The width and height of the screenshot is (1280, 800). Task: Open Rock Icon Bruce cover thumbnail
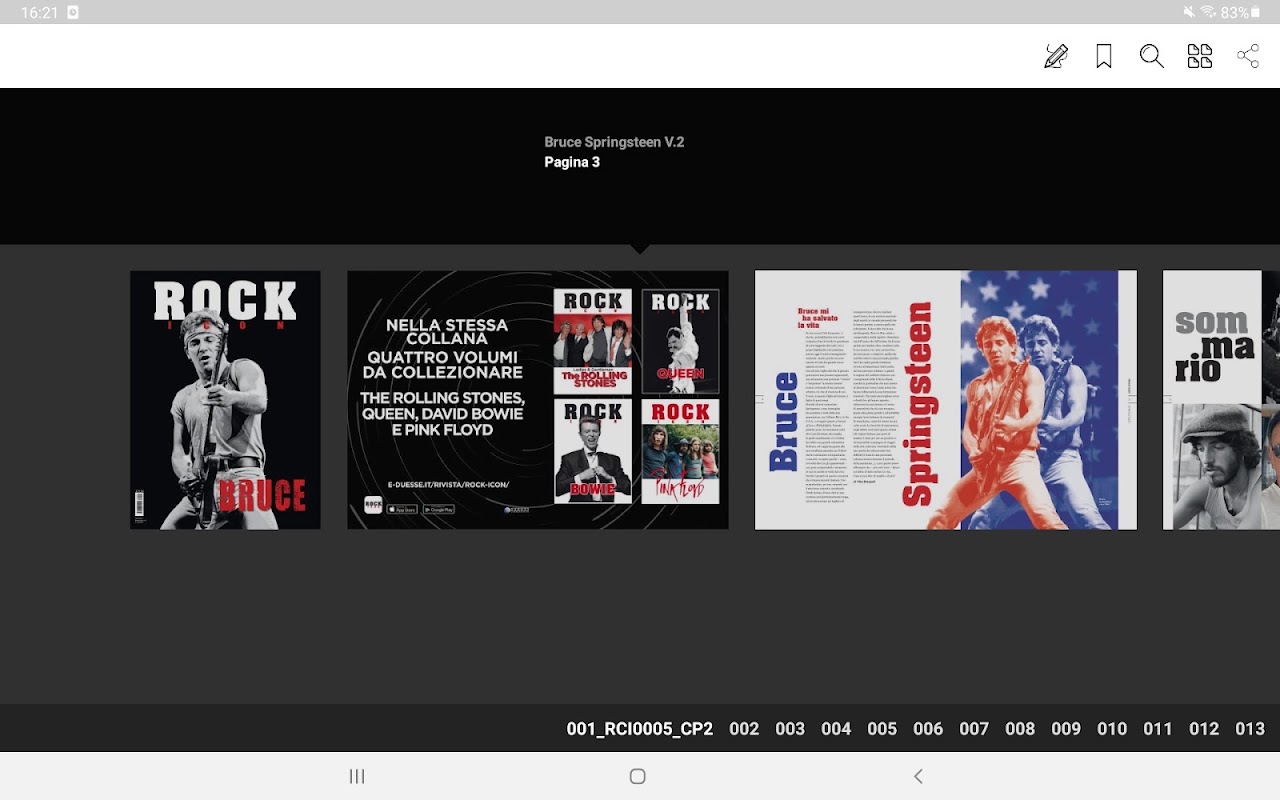225,400
